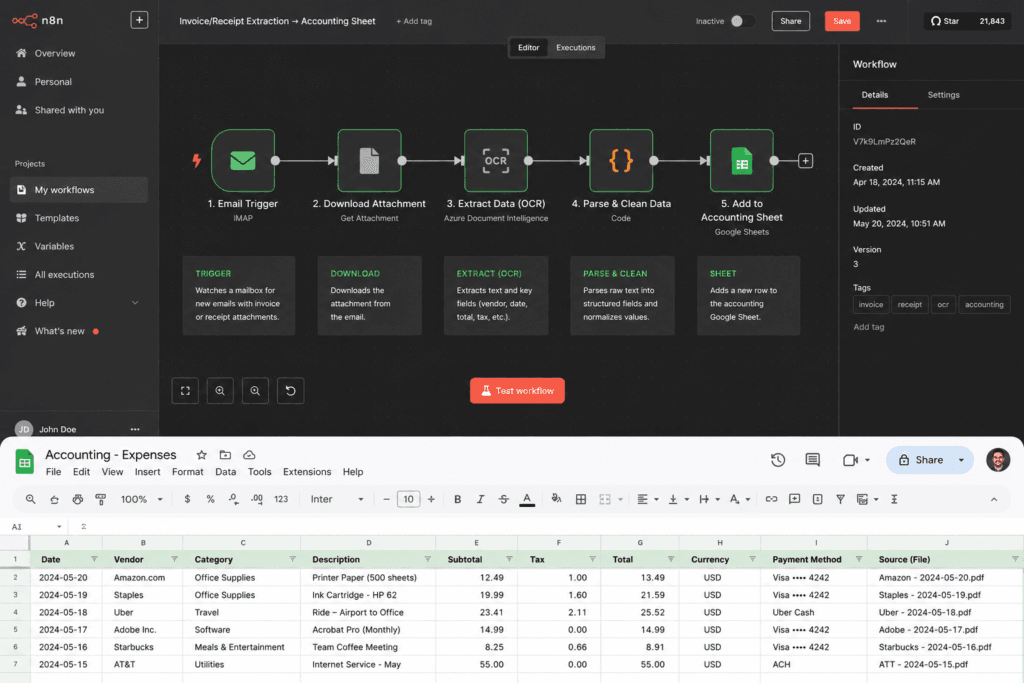Open the Extract Data (OCR) node
The image size is (1024, 683).
click(x=496, y=161)
